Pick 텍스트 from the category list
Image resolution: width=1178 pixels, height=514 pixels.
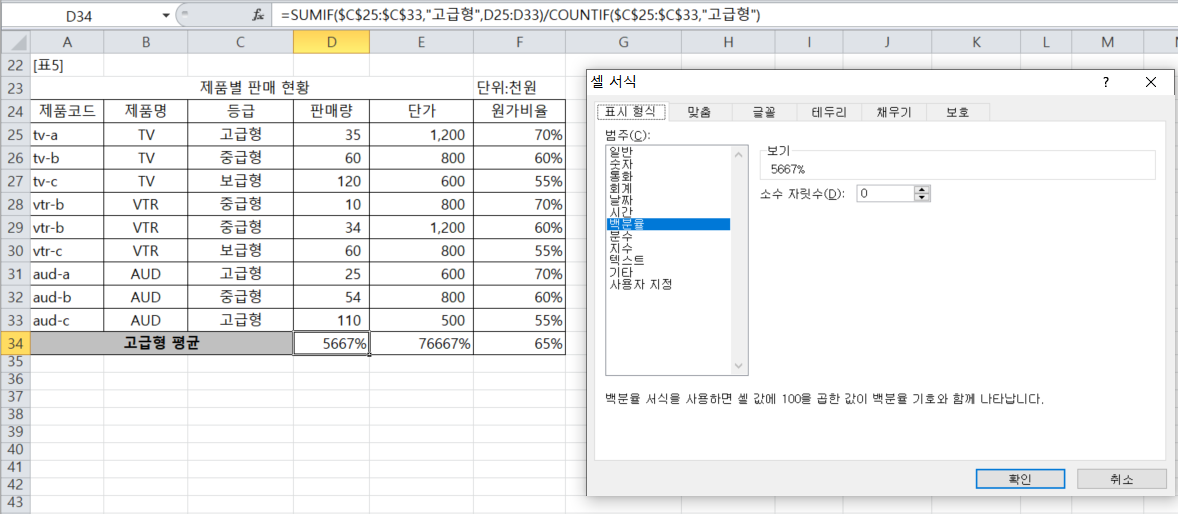(x=627, y=260)
